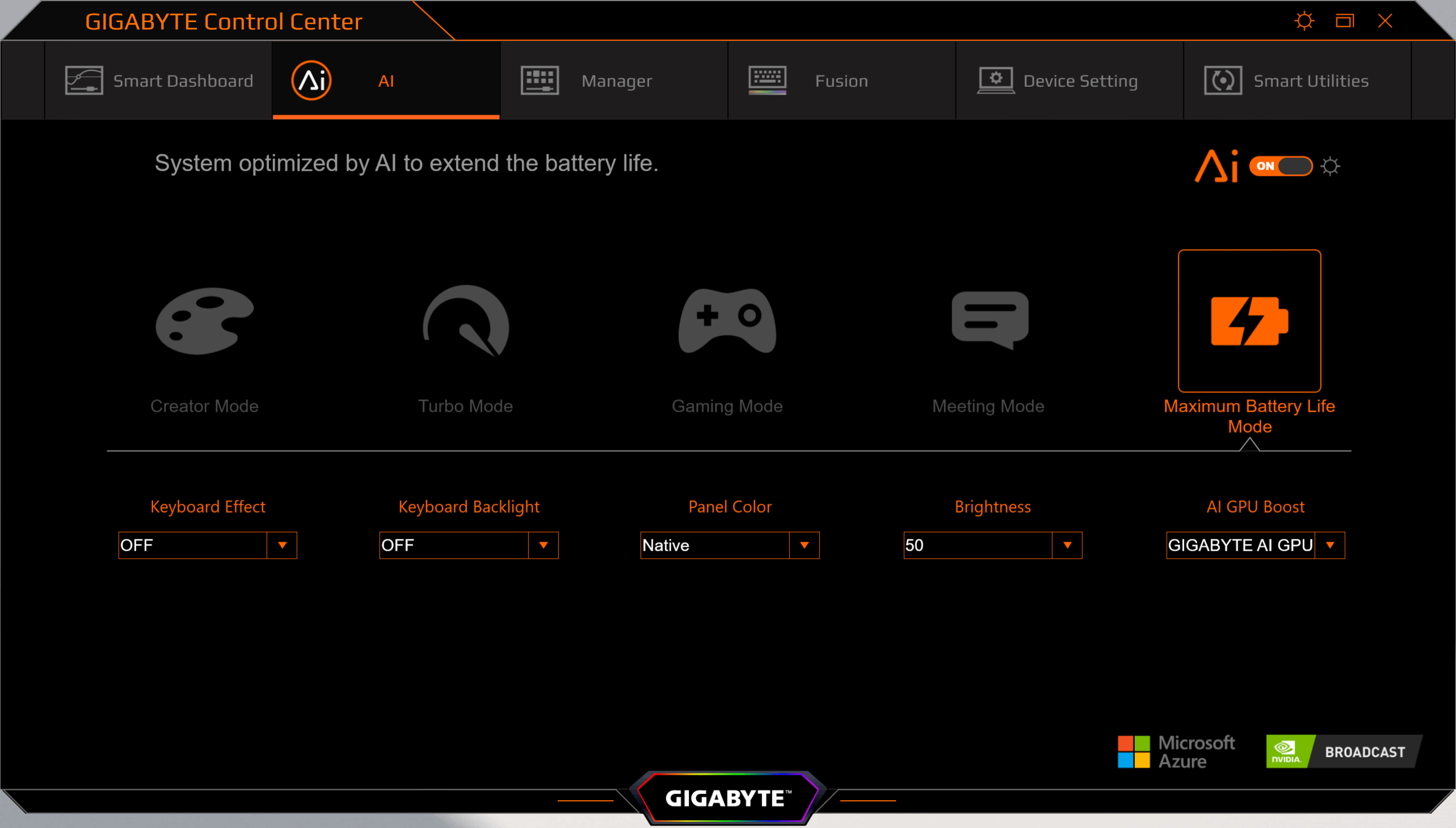The height and width of the screenshot is (828, 1456).
Task: Expand the Keyboard Effect dropdown
Action: click(281, 545)
